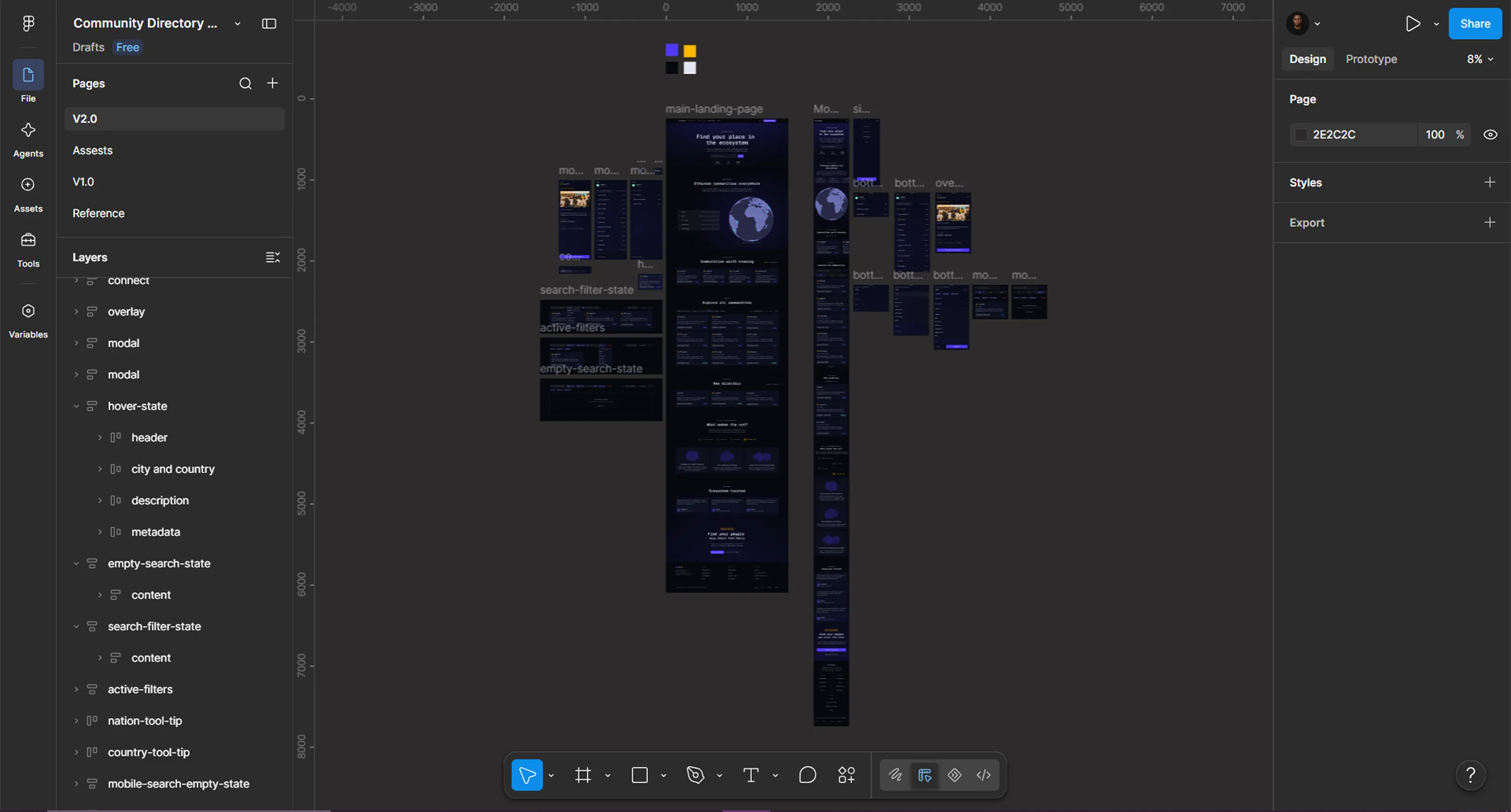Select the Pen tool

click(x=695, y=775)
